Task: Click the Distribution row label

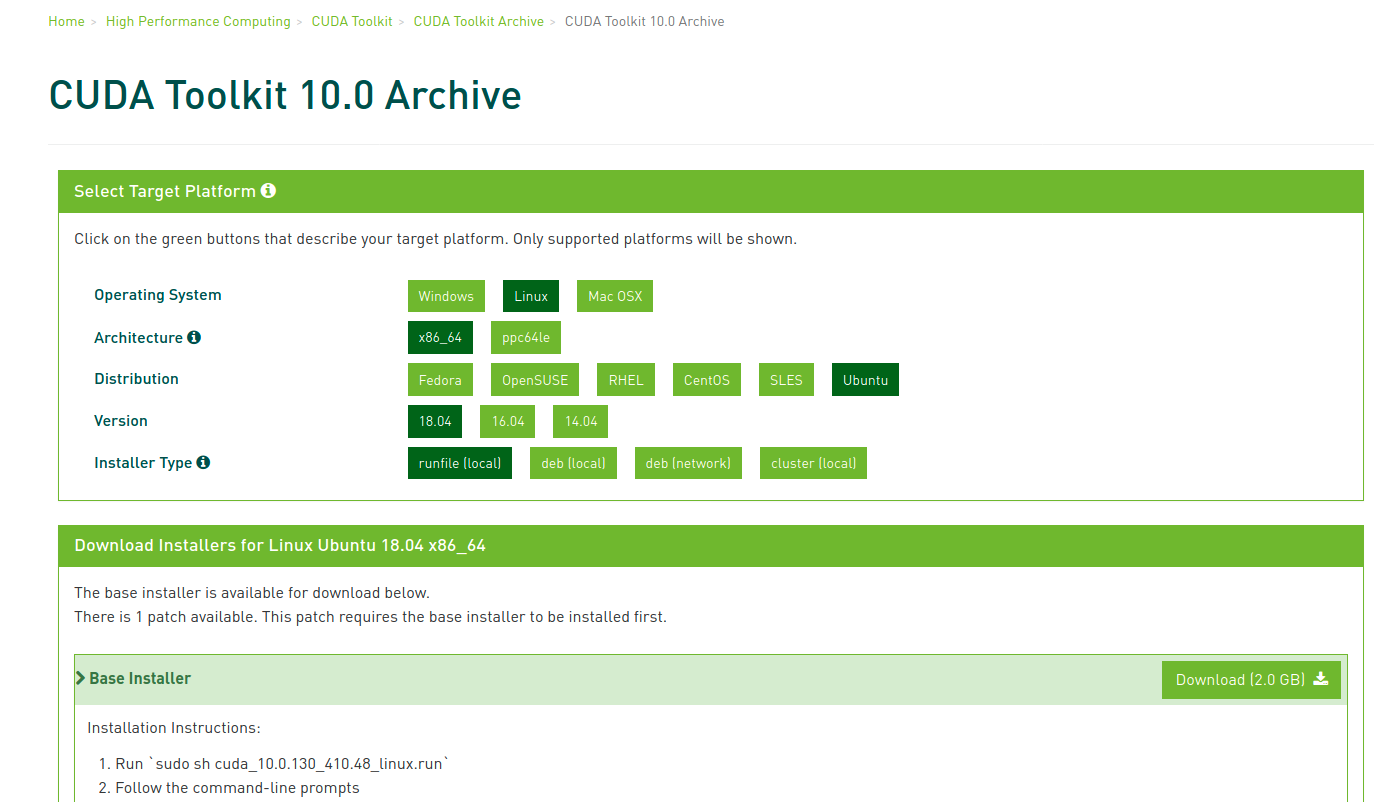Action: coord(136,379)
